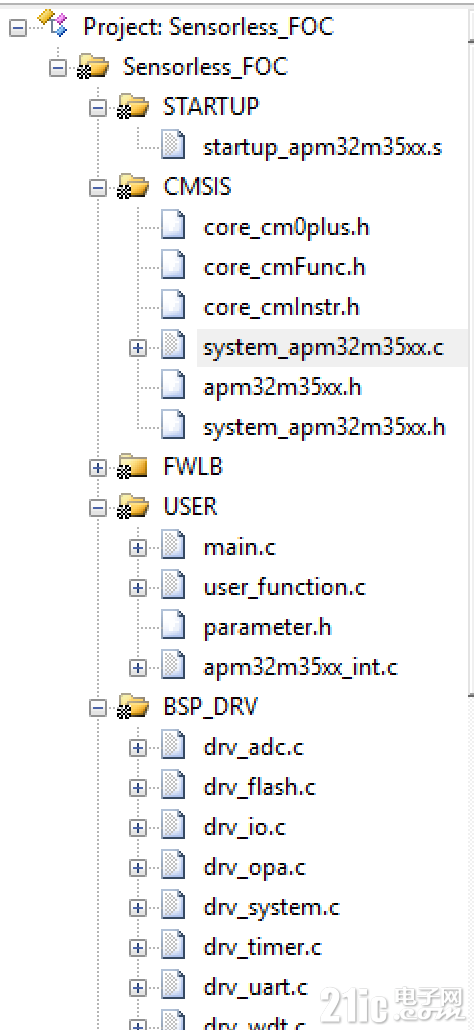
Task: Collapse the USER group
Action: [x=98, y=507]
